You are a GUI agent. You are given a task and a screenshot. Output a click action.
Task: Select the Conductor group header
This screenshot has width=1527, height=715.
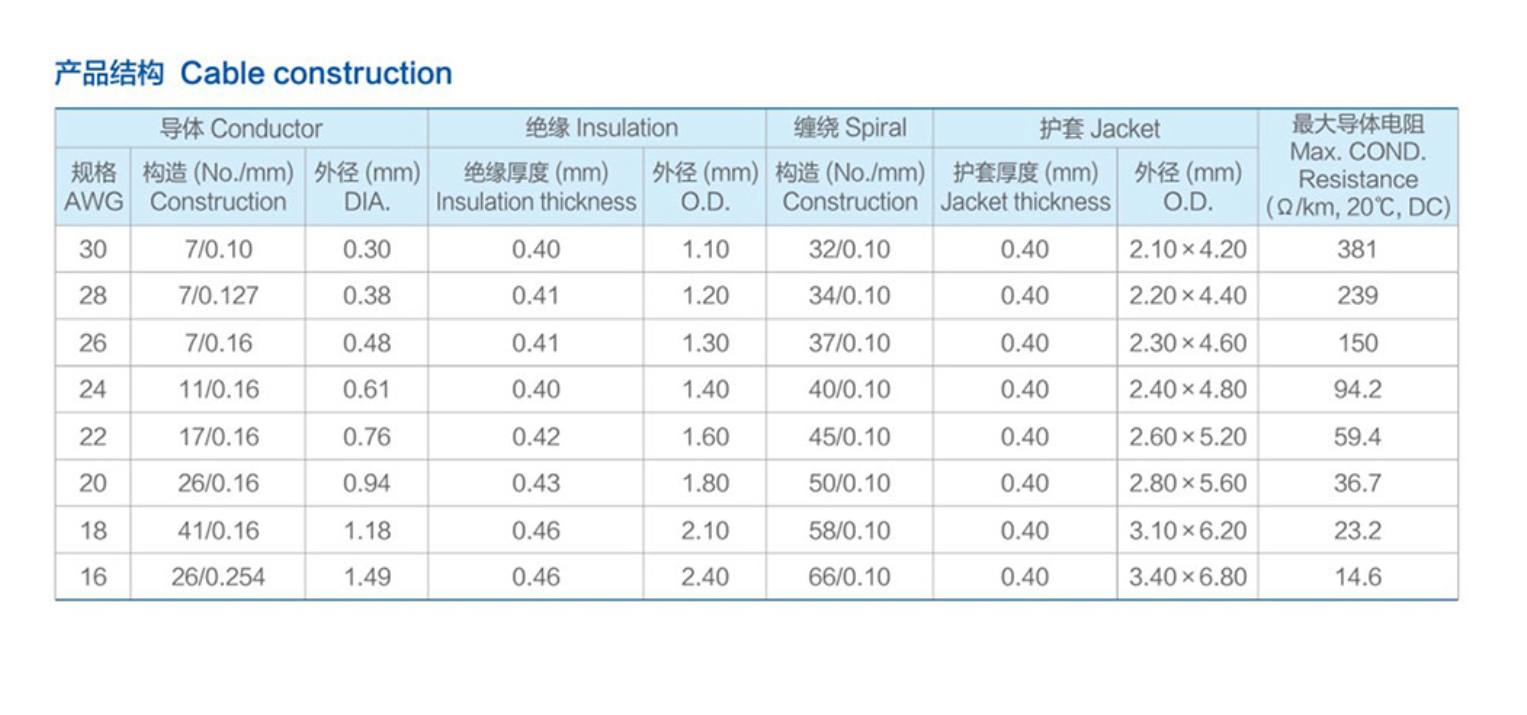[x=241, y=129]
